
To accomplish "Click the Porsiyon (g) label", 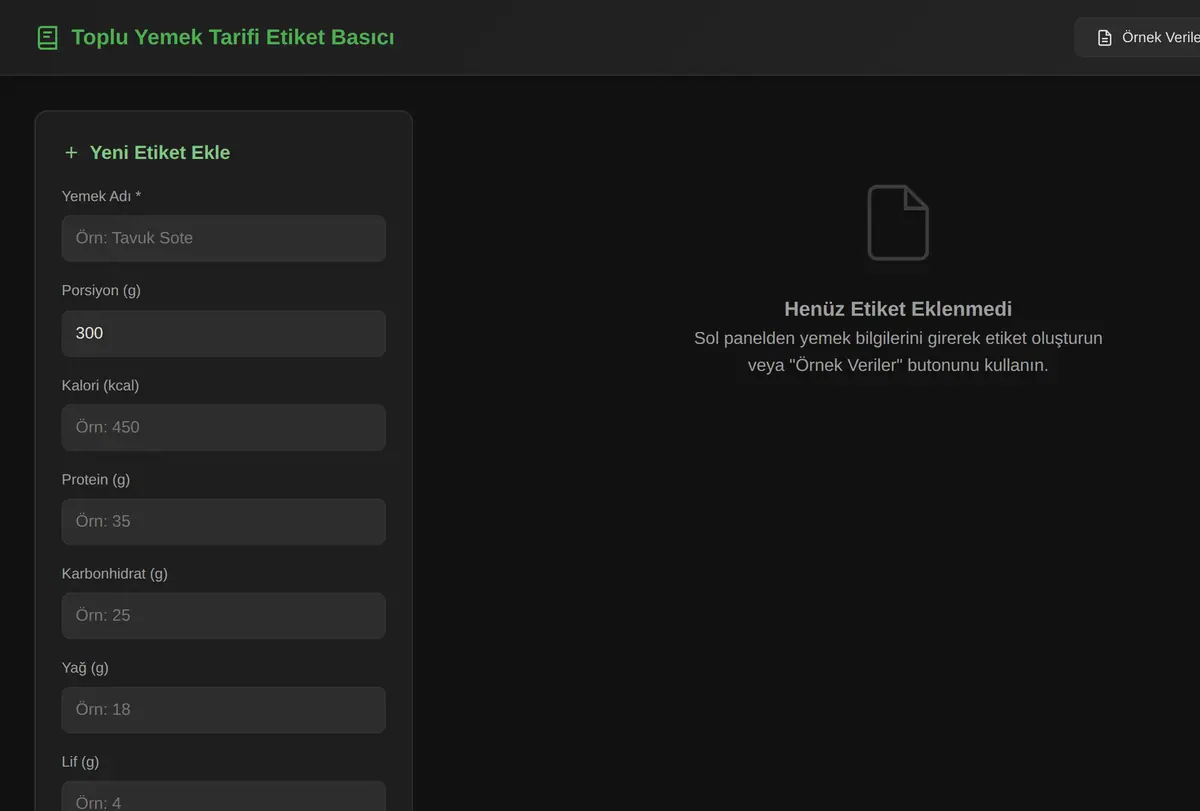I will click(101, 290).
